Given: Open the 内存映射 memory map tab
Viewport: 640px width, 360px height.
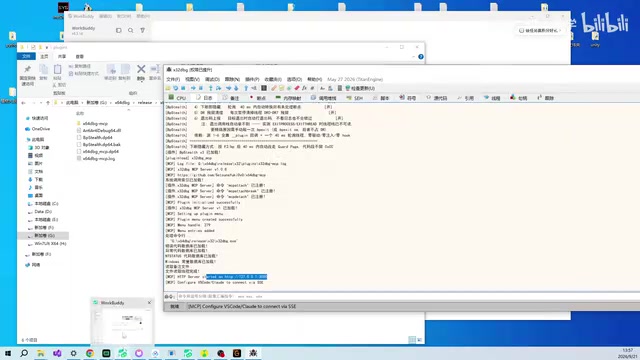Looking at the screenshot, I should coord(288,98).
